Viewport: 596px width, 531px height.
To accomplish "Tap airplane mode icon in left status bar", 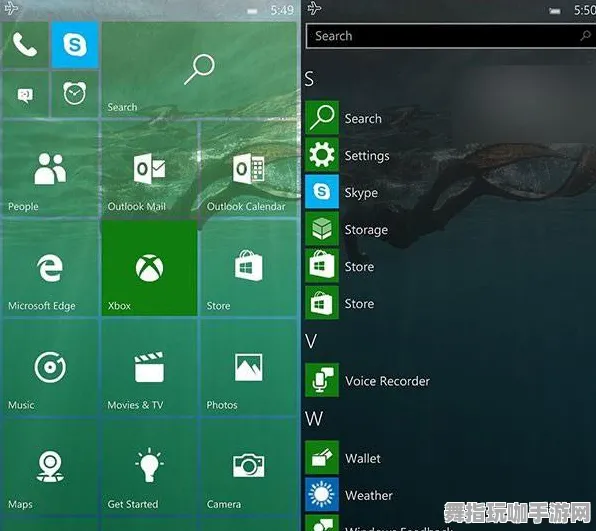I will (x=11, y=8).
